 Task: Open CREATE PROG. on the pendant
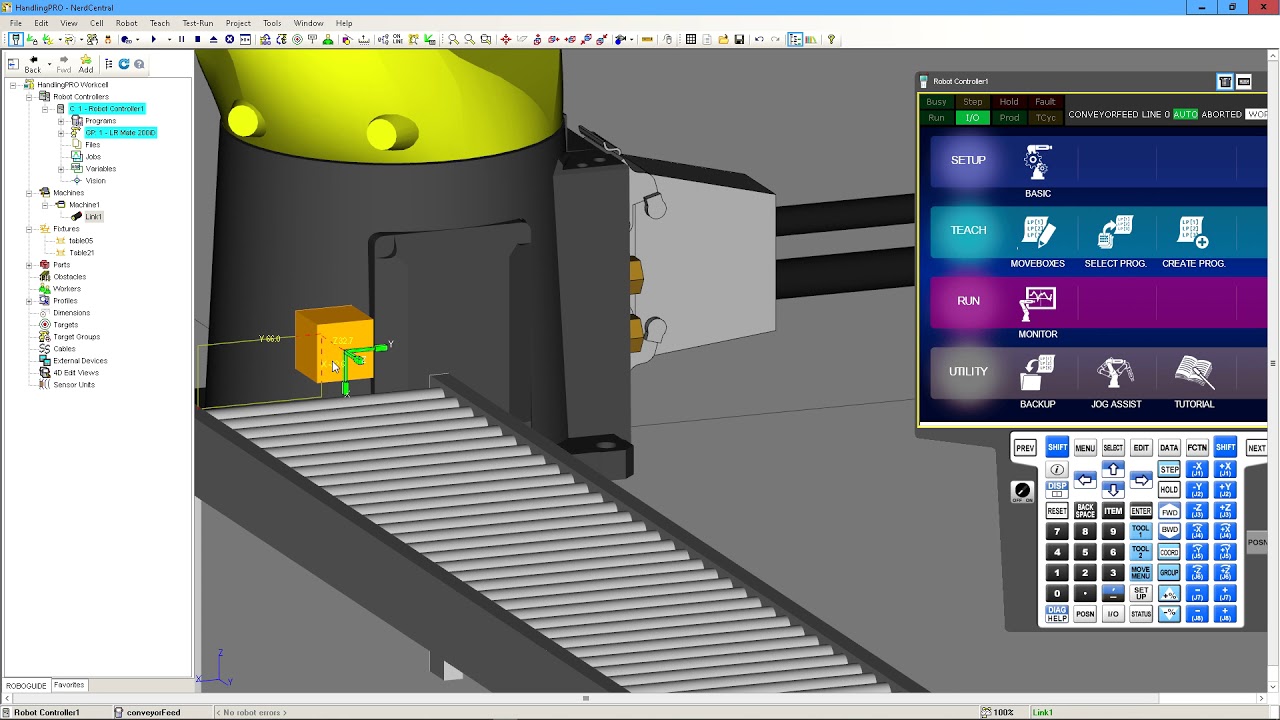1194,232
